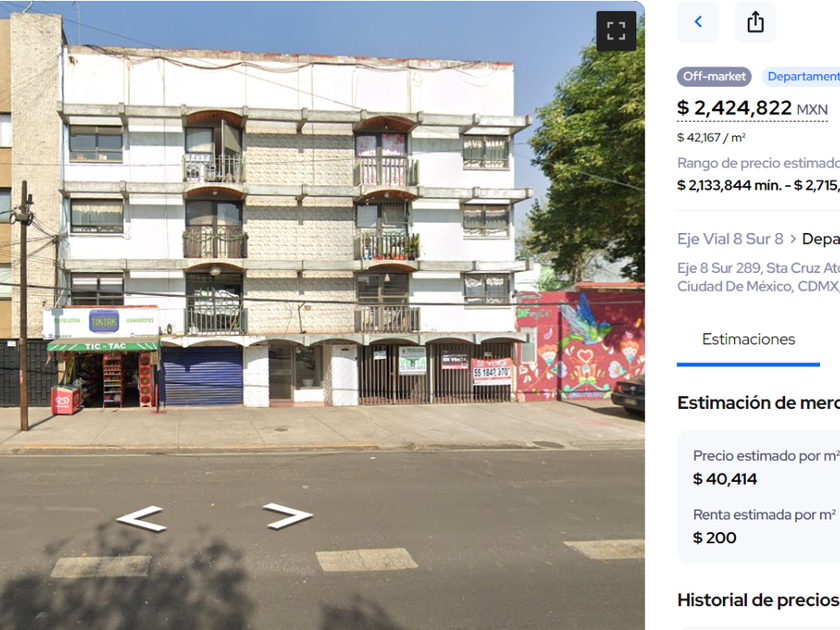Click the Renta estimada por m² value $ 200

[715, 538]
